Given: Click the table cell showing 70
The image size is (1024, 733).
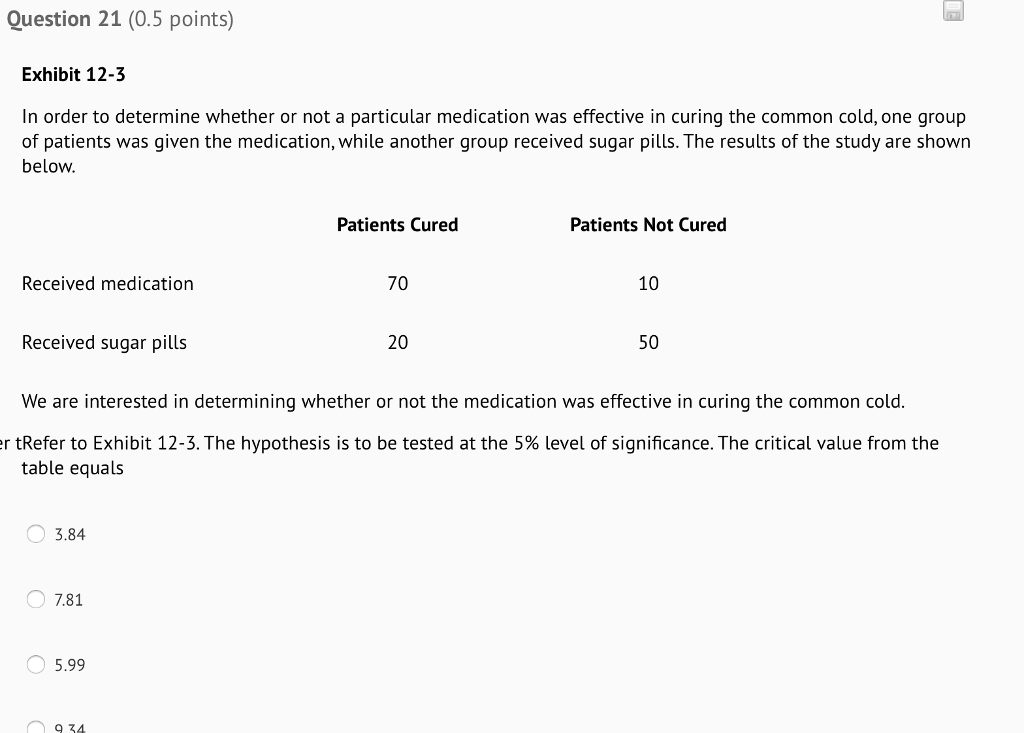Looking at the screenshot, I should 398,284.
